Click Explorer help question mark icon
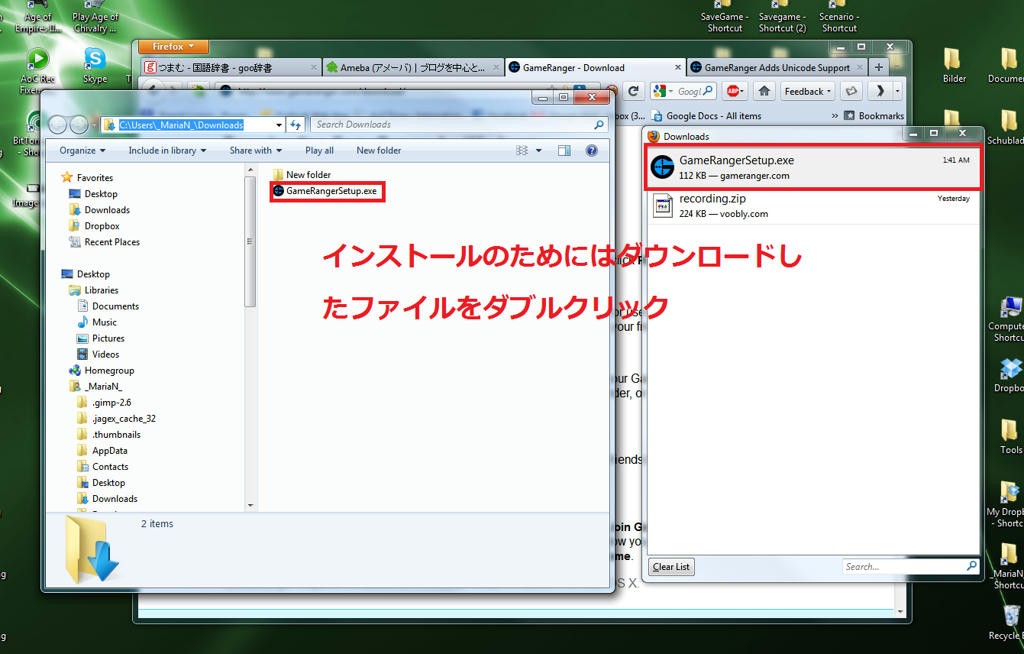 click(x=591, y=151)
